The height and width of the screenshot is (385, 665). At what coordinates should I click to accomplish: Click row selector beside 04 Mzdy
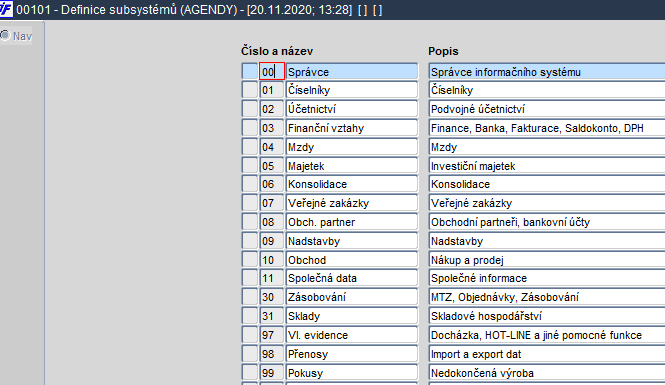pos(250,147)
